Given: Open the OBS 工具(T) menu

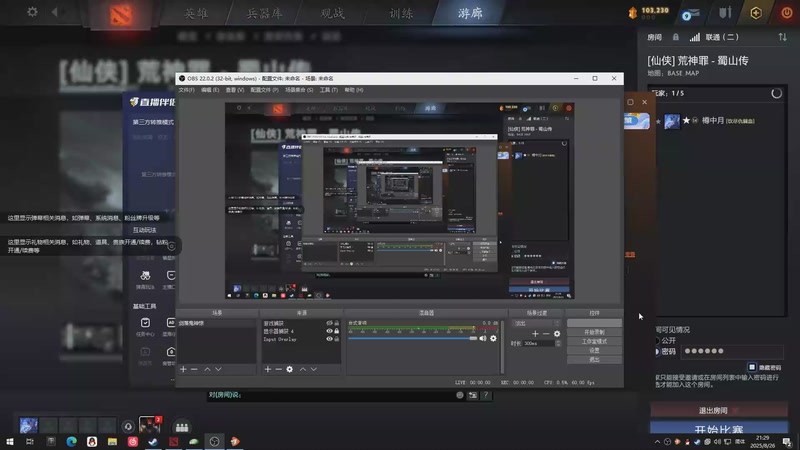Looking at the screenshot, I should click(x=329, y=90).
